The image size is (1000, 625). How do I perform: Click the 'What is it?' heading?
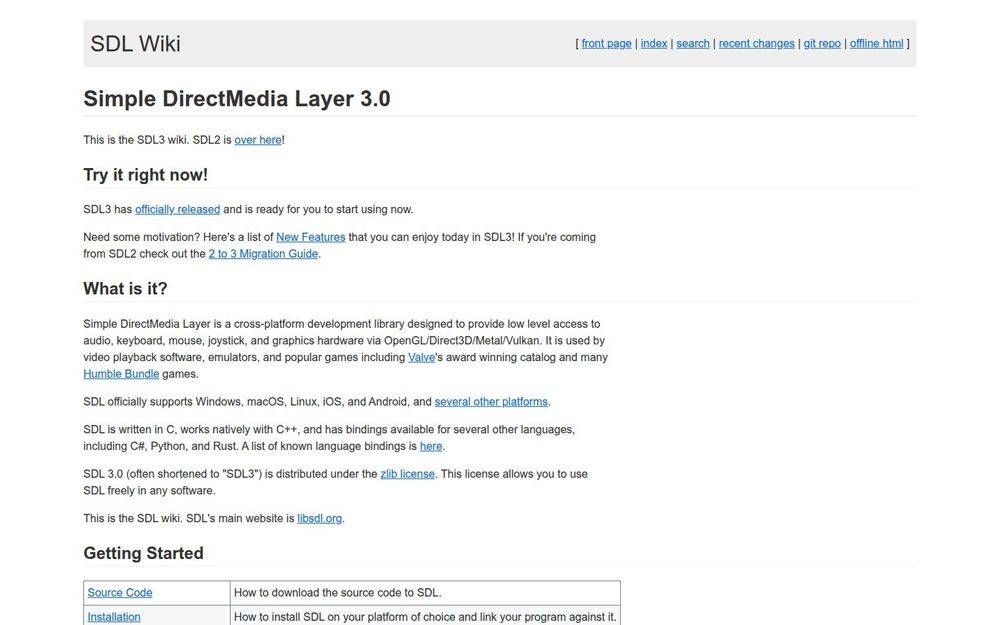[125, 288]
